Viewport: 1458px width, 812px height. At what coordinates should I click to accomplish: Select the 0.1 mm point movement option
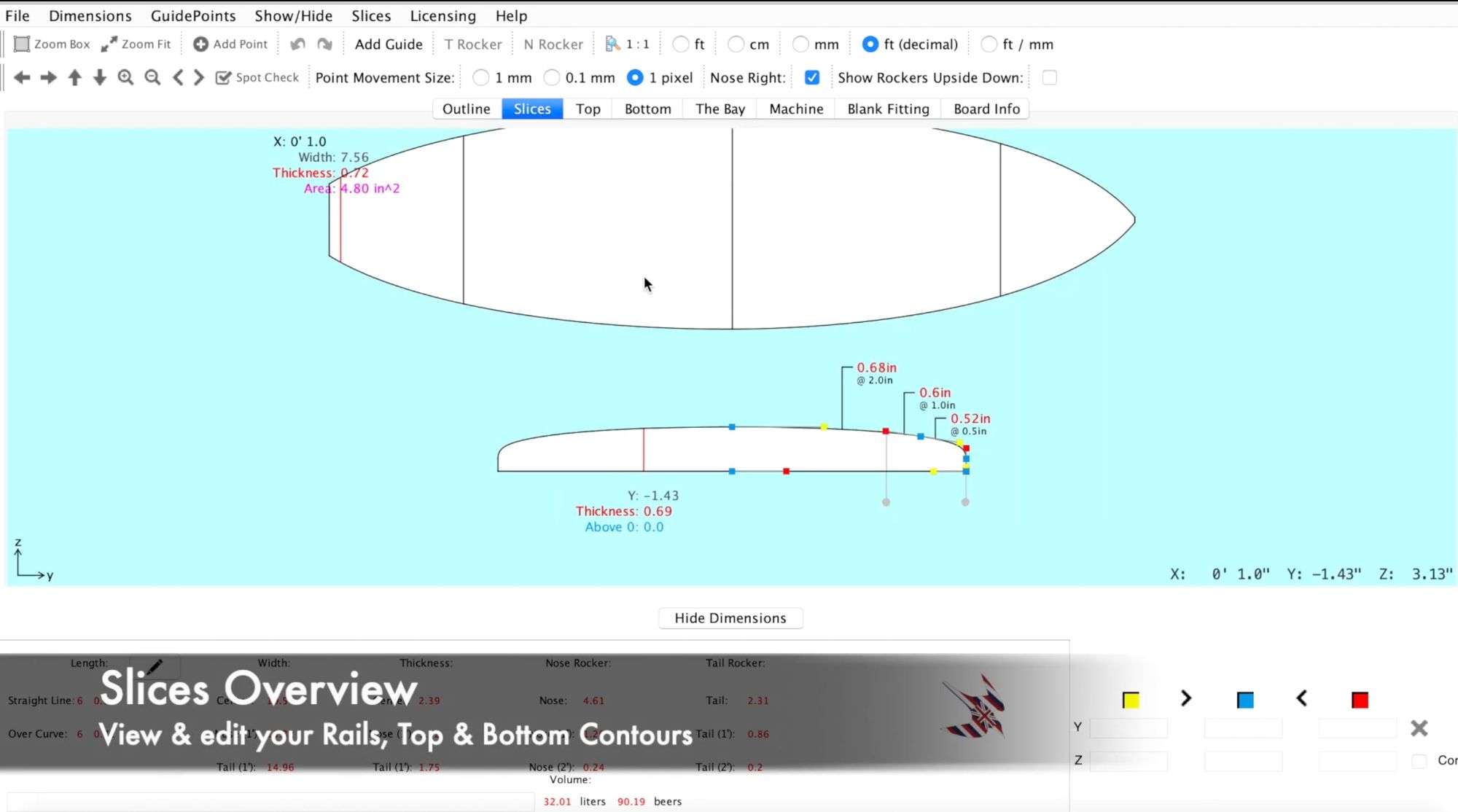[x=551, y=77]
